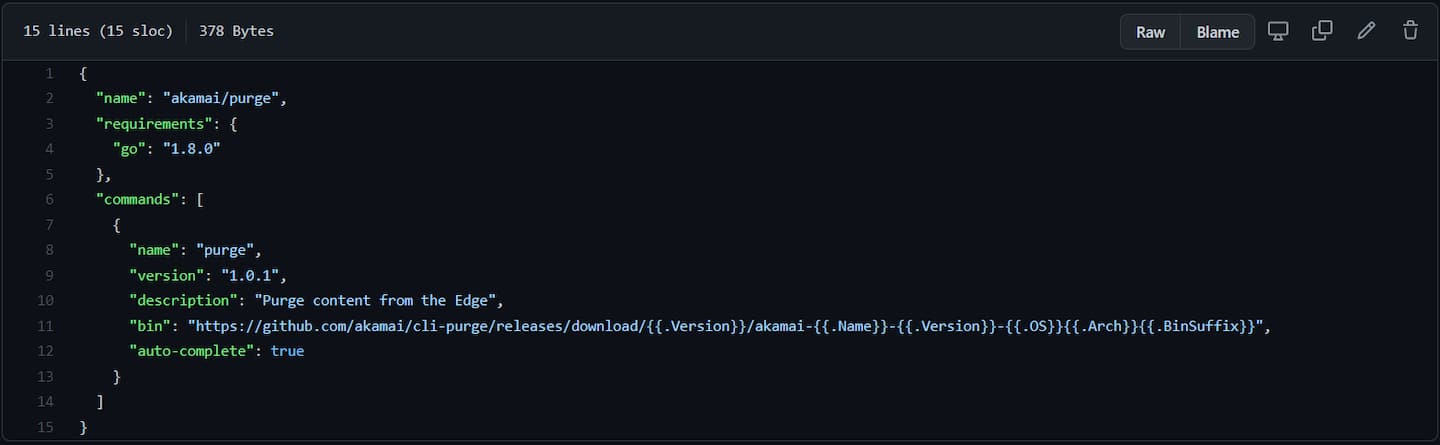
Task: Delete this file using trash icon
Action: pos(1410,31)
